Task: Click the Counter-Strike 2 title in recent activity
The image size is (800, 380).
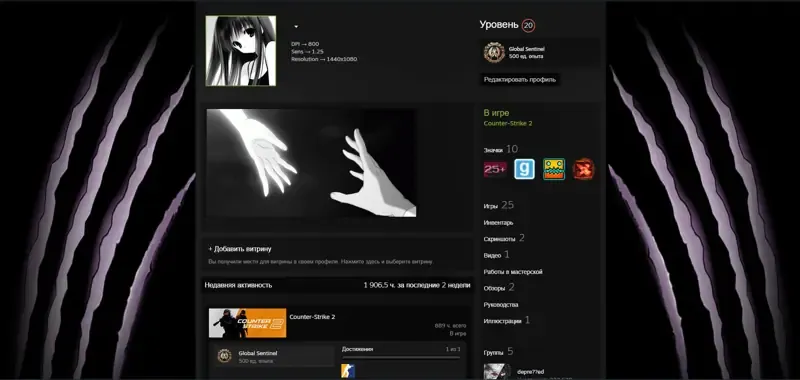Action: coord(312,317)
